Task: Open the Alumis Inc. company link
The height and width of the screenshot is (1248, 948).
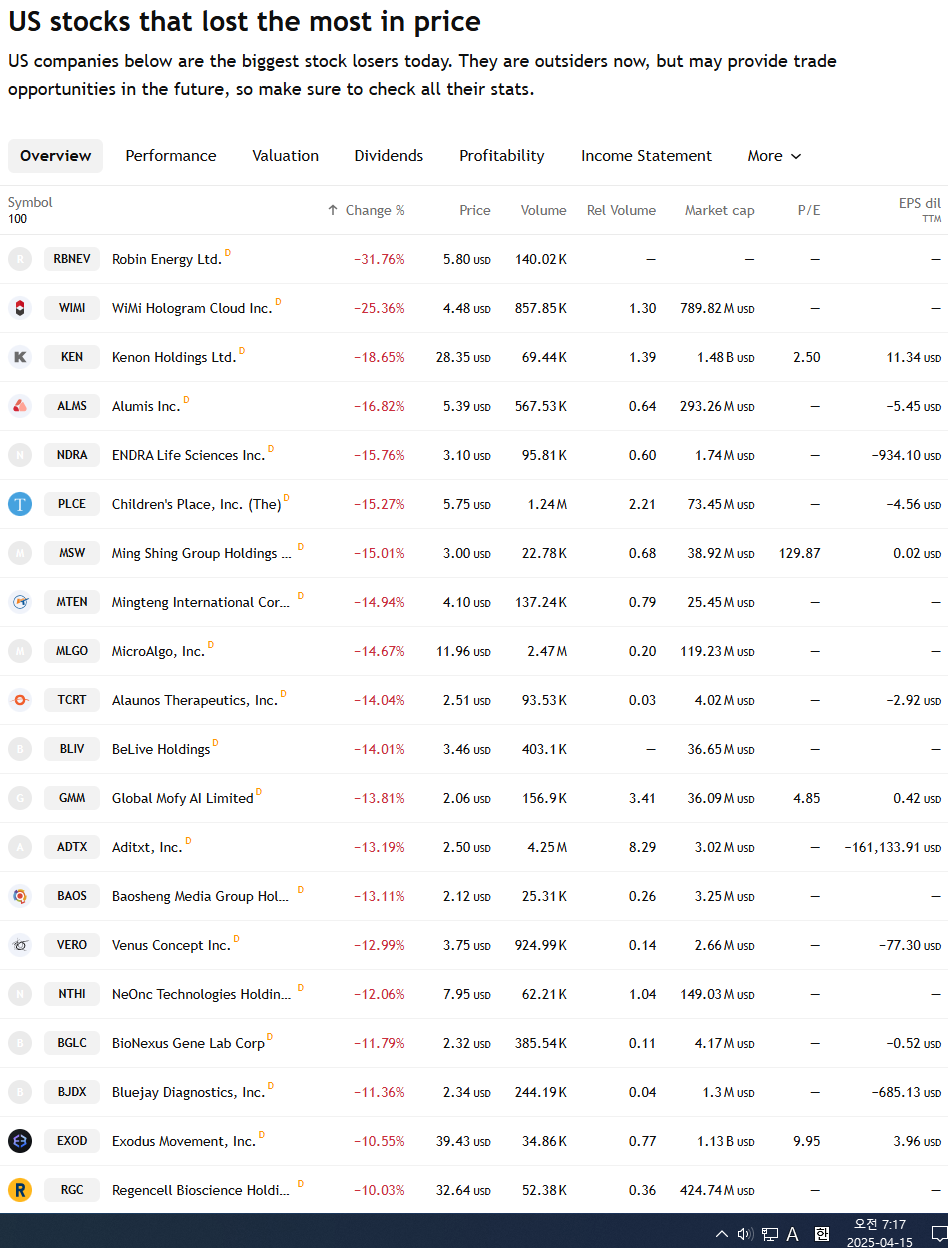Action: click(x=146, y=406)
